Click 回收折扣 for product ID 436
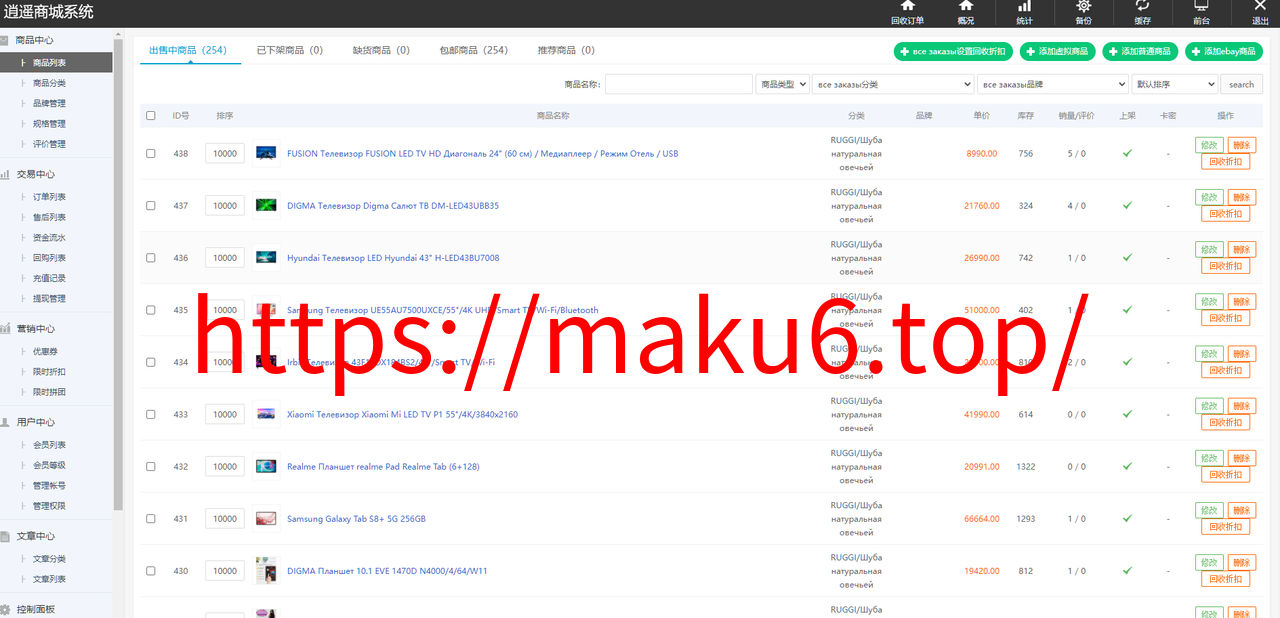This screenshot has height=618, width=1280. 1225,266
